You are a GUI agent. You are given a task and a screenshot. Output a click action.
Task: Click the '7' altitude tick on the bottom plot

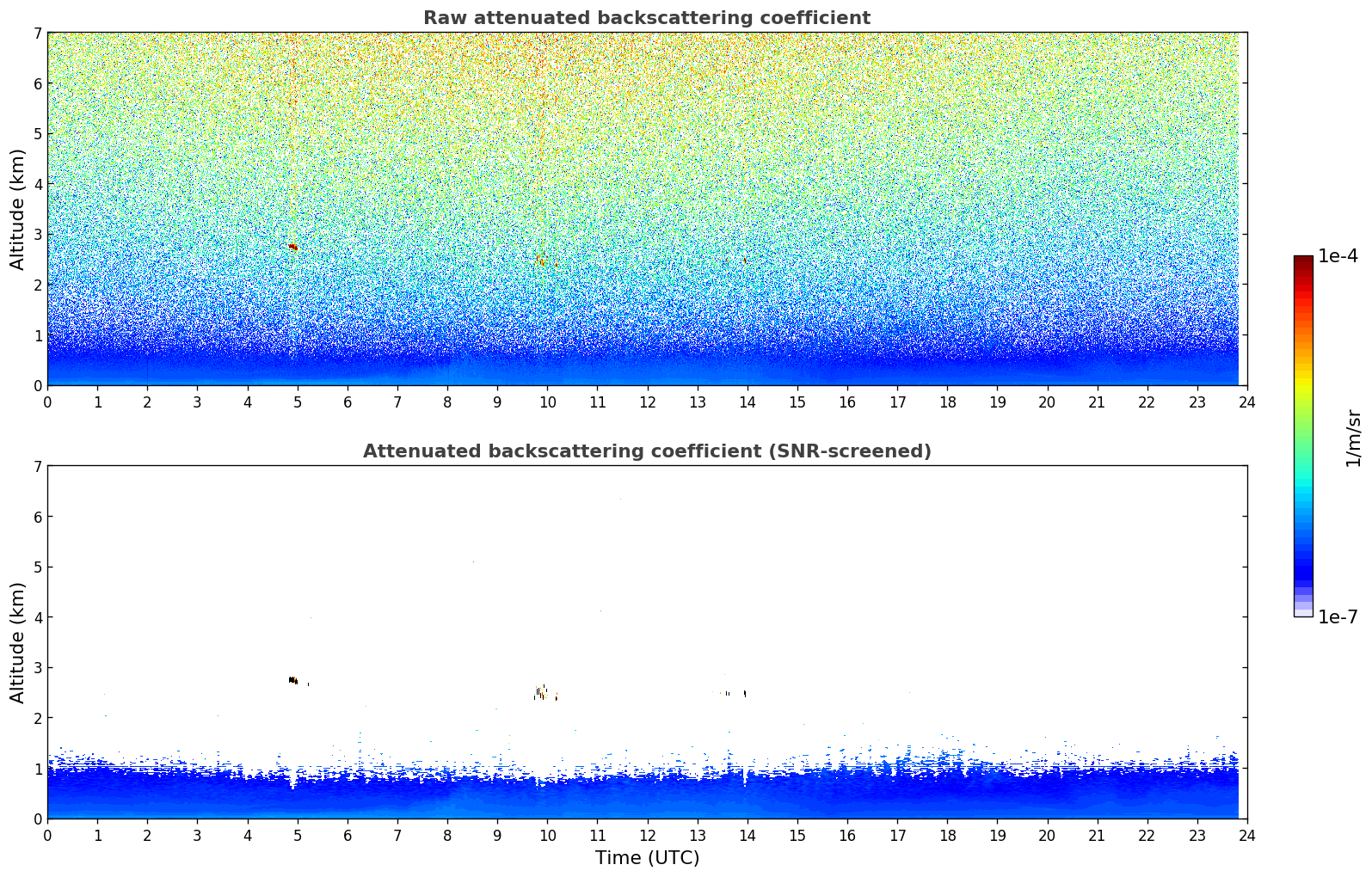[x=38, y=467]
